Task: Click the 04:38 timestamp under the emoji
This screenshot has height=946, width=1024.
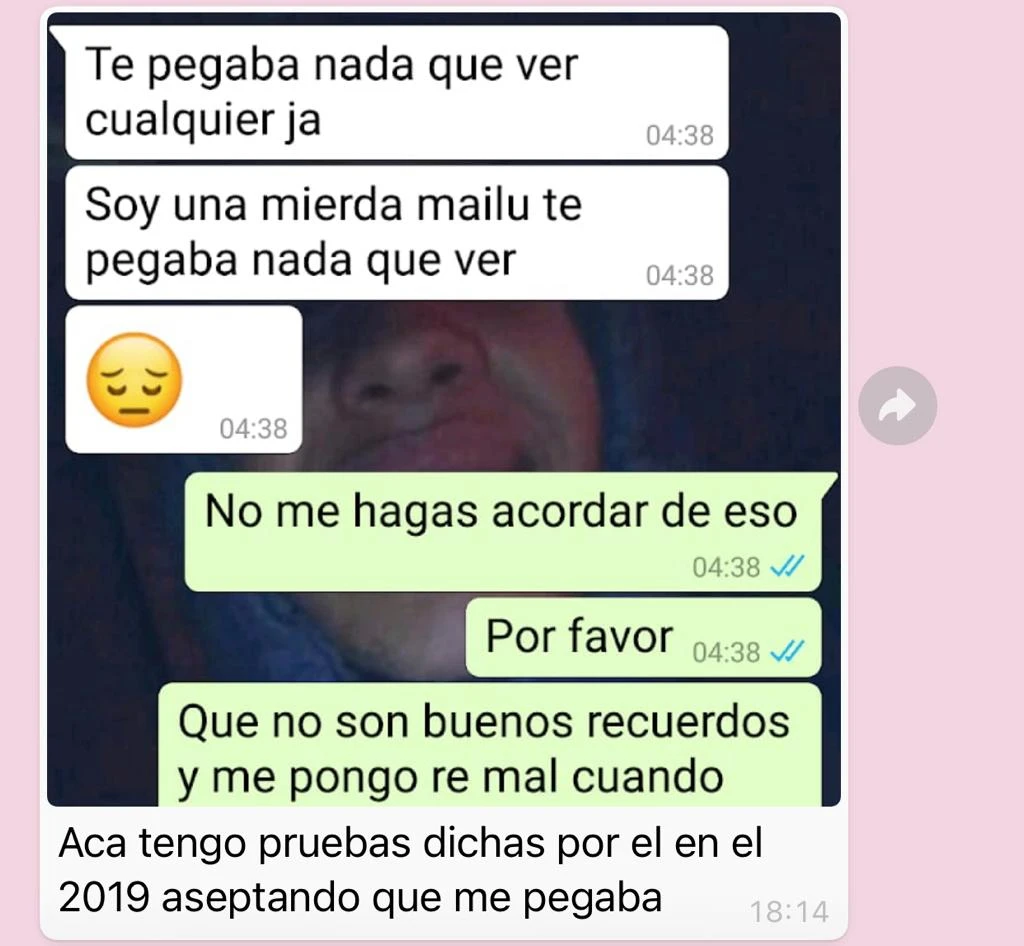Action: tap(253, 429)
